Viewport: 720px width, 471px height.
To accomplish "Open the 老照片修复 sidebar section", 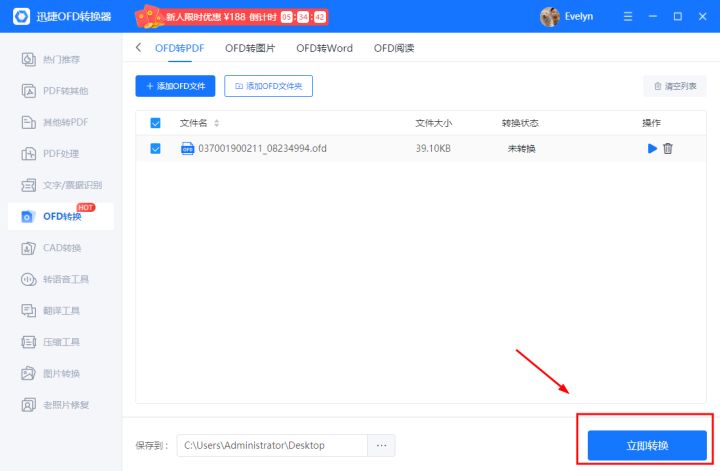I will pyautogui.click(x=55, y=405).
